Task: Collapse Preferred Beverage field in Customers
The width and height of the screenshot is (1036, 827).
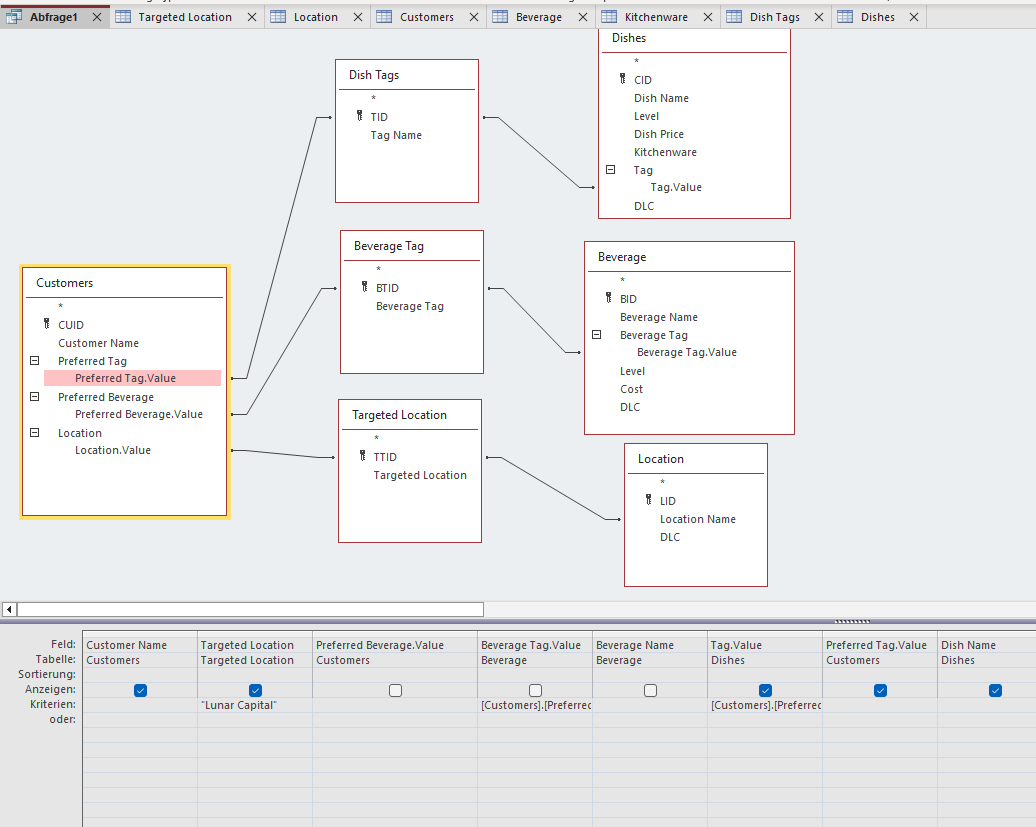Action: [34, 396]
